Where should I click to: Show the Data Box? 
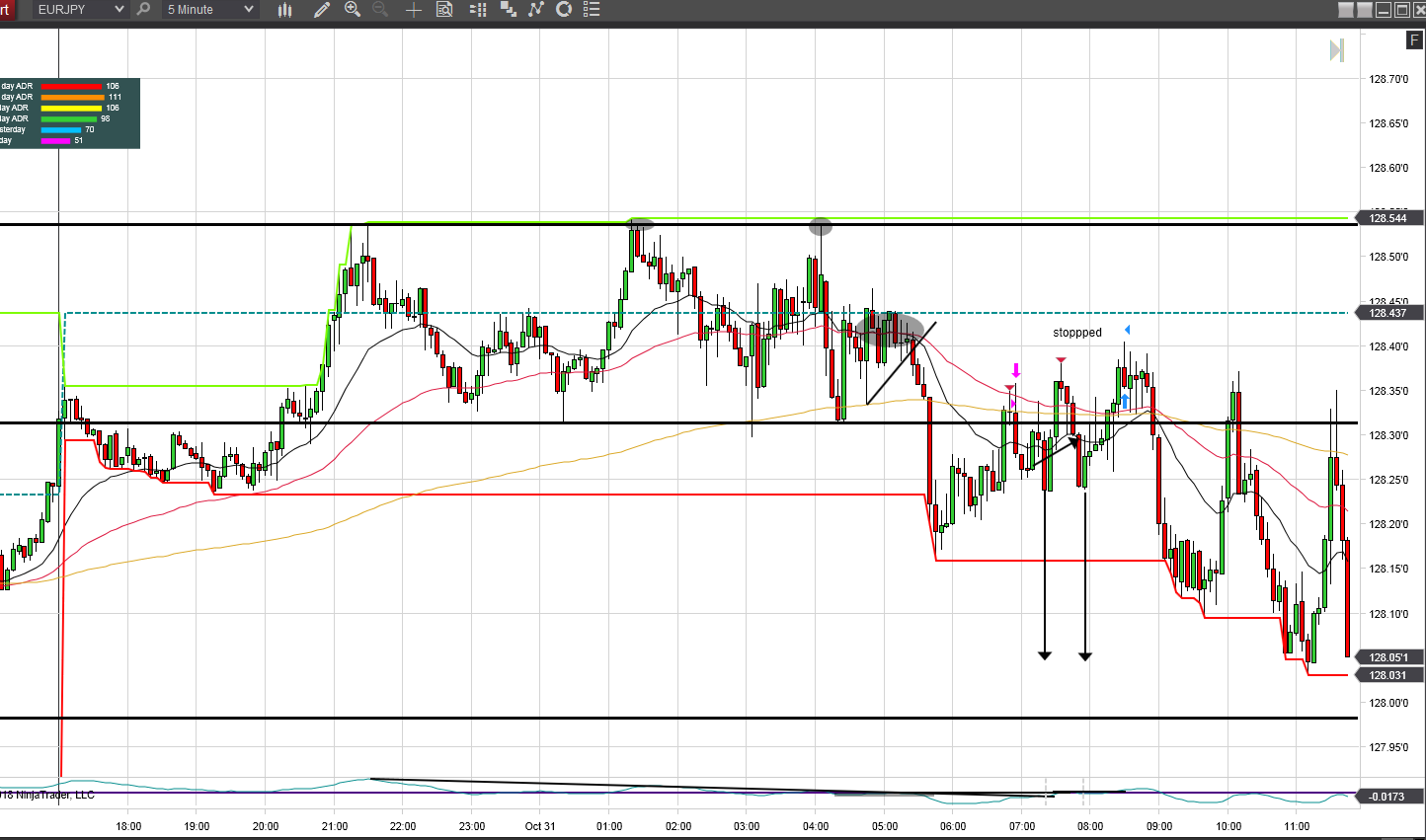pos(444,9)
